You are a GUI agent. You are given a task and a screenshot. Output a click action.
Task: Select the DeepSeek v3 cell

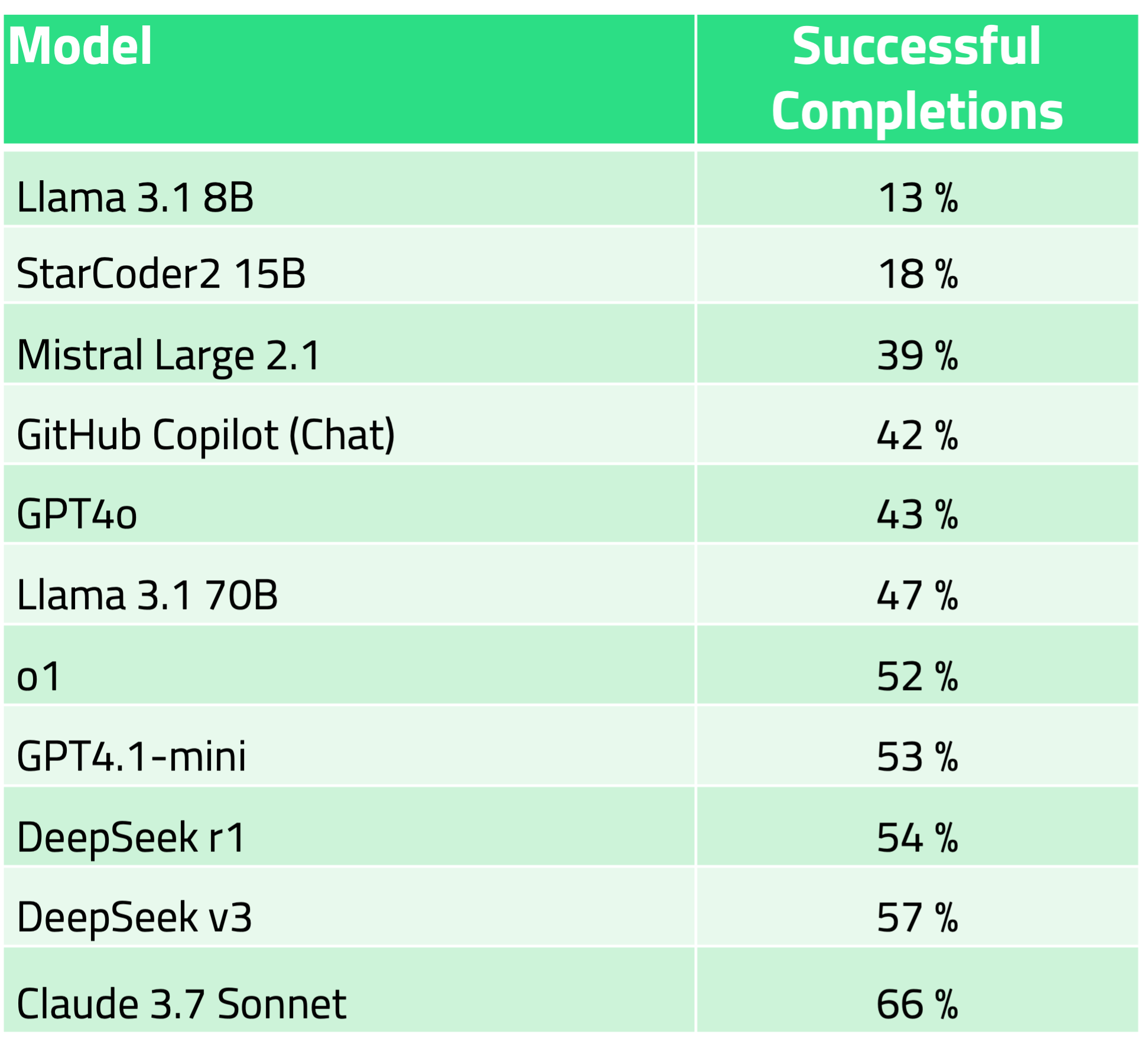[x=134, y=917]
